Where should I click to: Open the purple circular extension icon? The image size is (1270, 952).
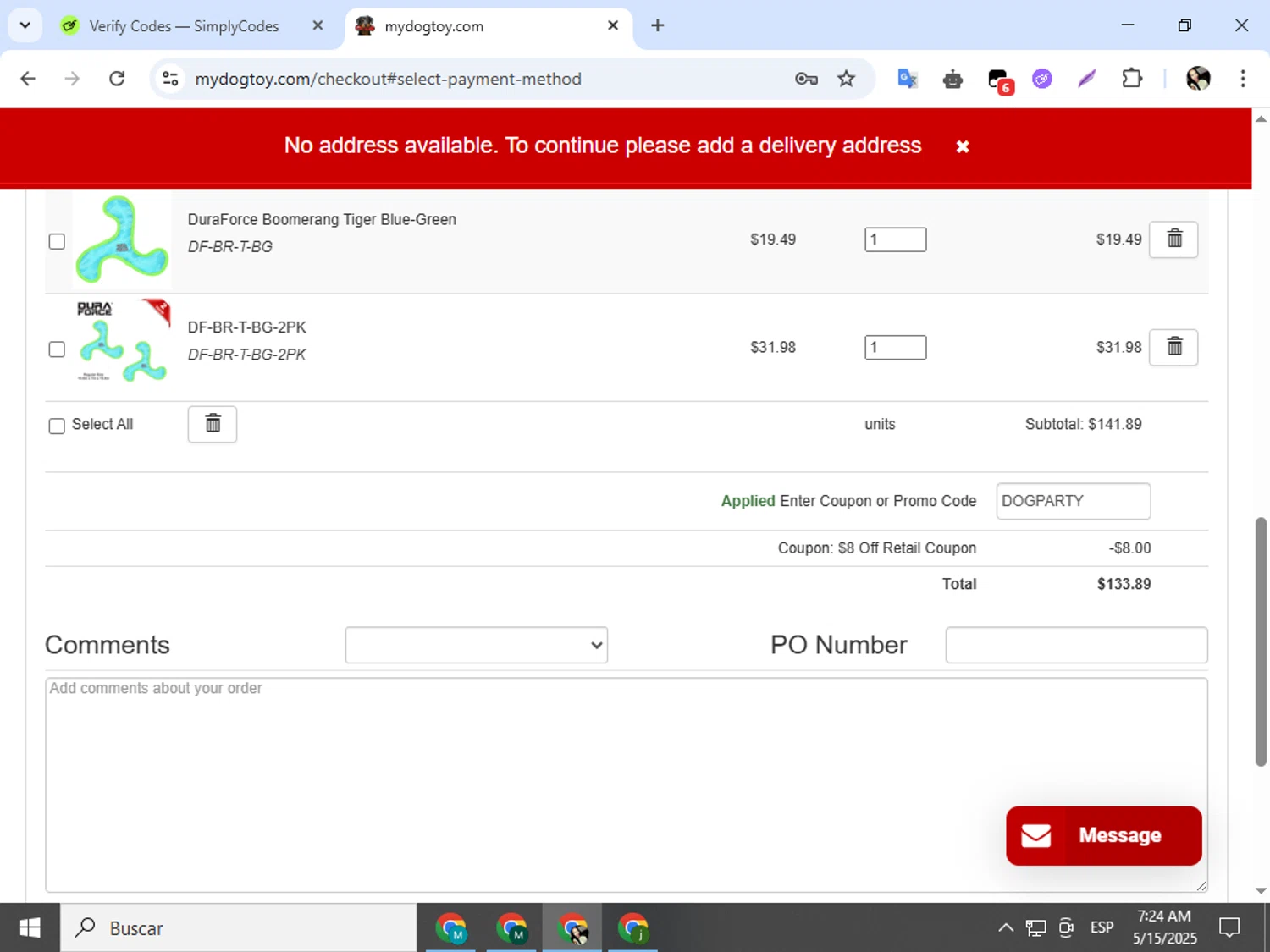click(1042, 79)
